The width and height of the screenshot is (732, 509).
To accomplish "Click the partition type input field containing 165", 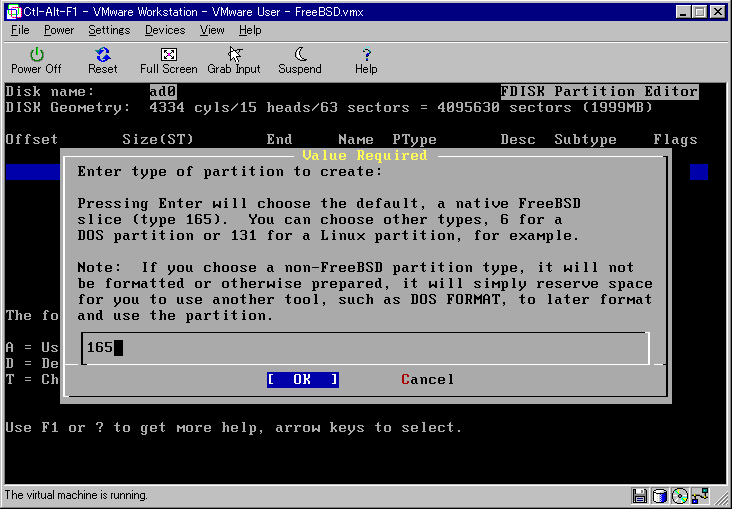I will coord(365,348).
